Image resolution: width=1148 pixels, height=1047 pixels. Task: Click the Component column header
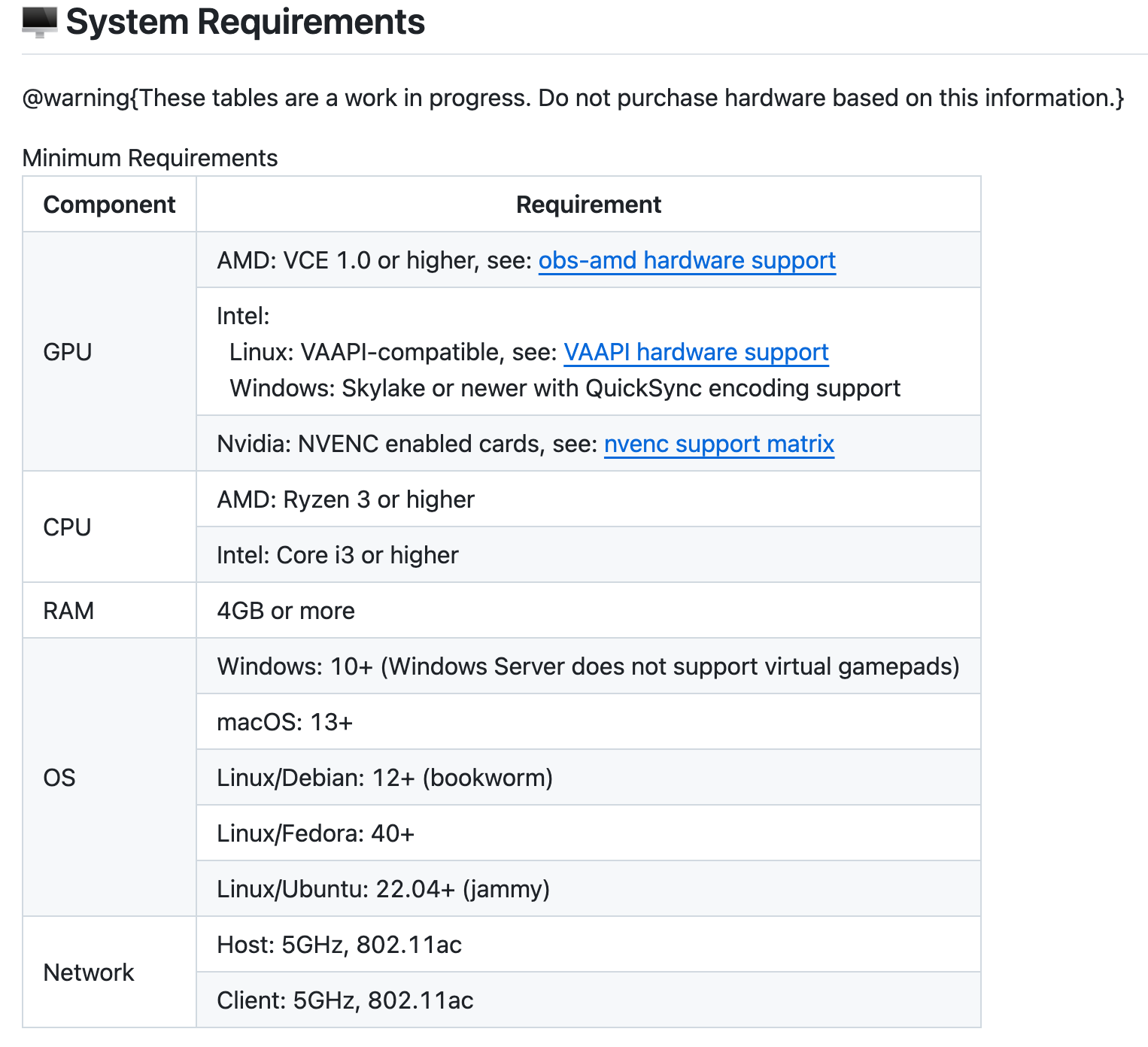[110, 205]
